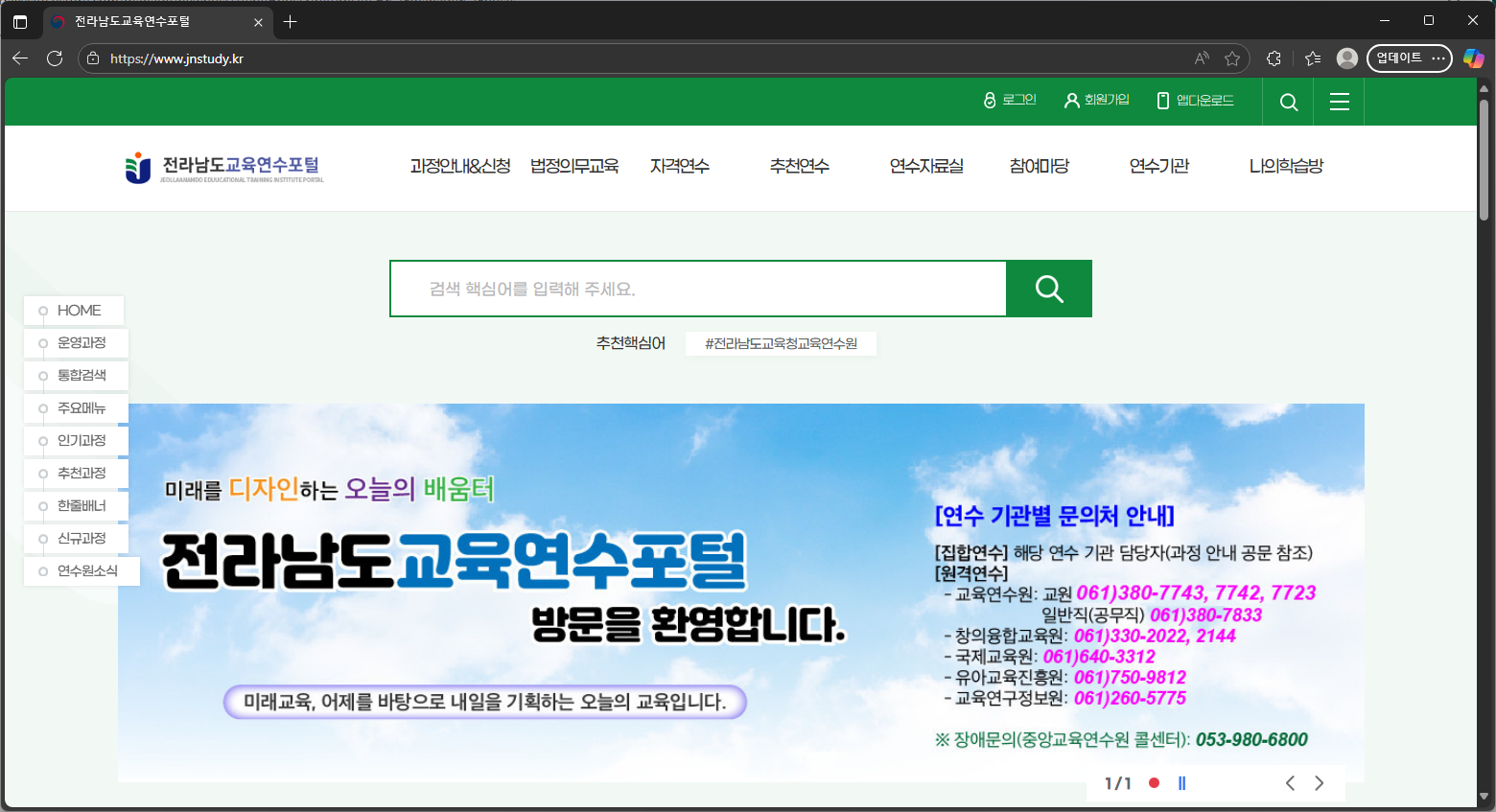Go to next banner slide with arrow
This screenshot has width=1496, height=812.
(1319, 782)
